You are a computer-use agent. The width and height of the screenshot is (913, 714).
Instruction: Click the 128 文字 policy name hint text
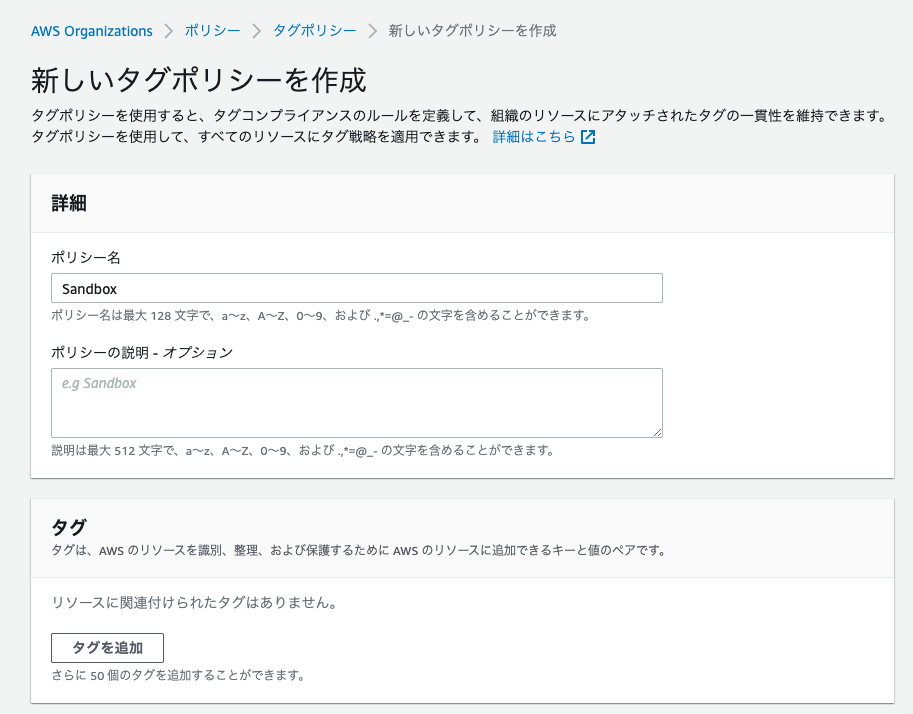click(320, 316)
